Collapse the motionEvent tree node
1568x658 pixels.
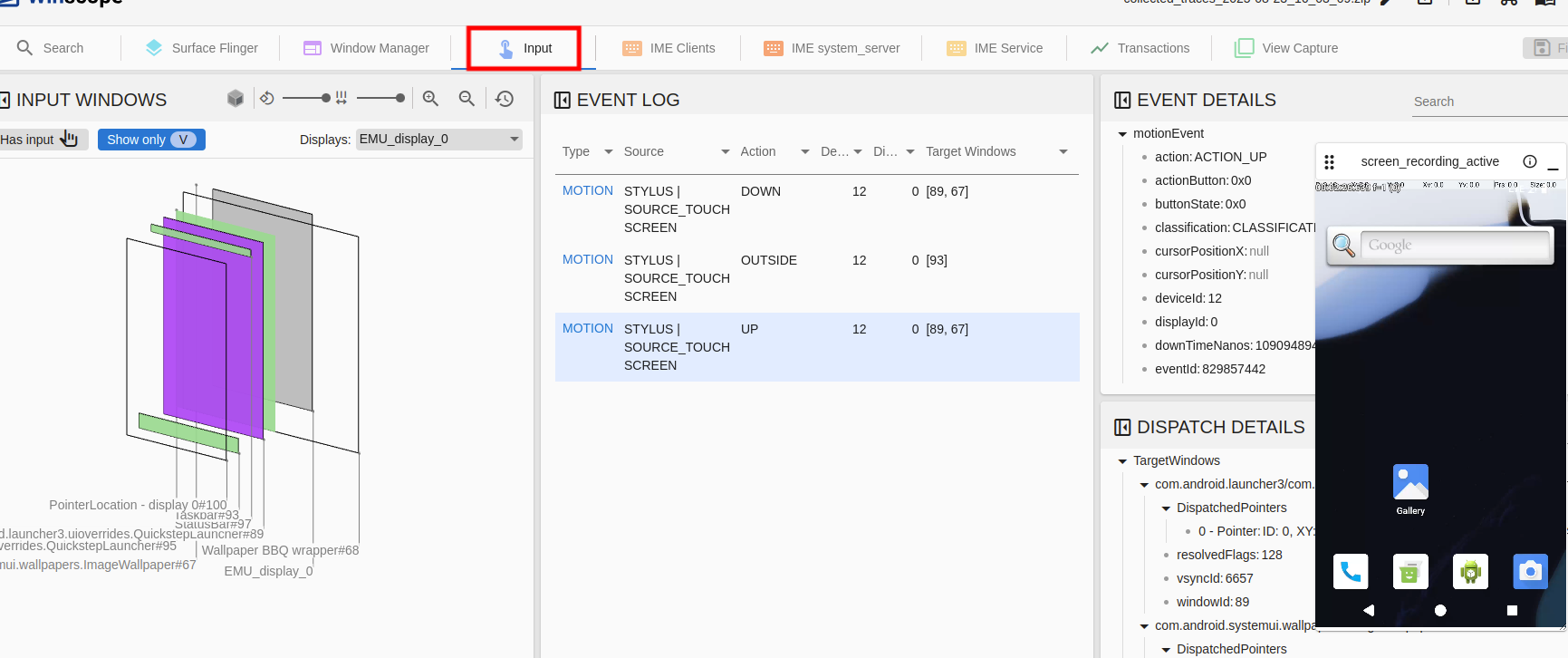click(x=1122, y=134)
